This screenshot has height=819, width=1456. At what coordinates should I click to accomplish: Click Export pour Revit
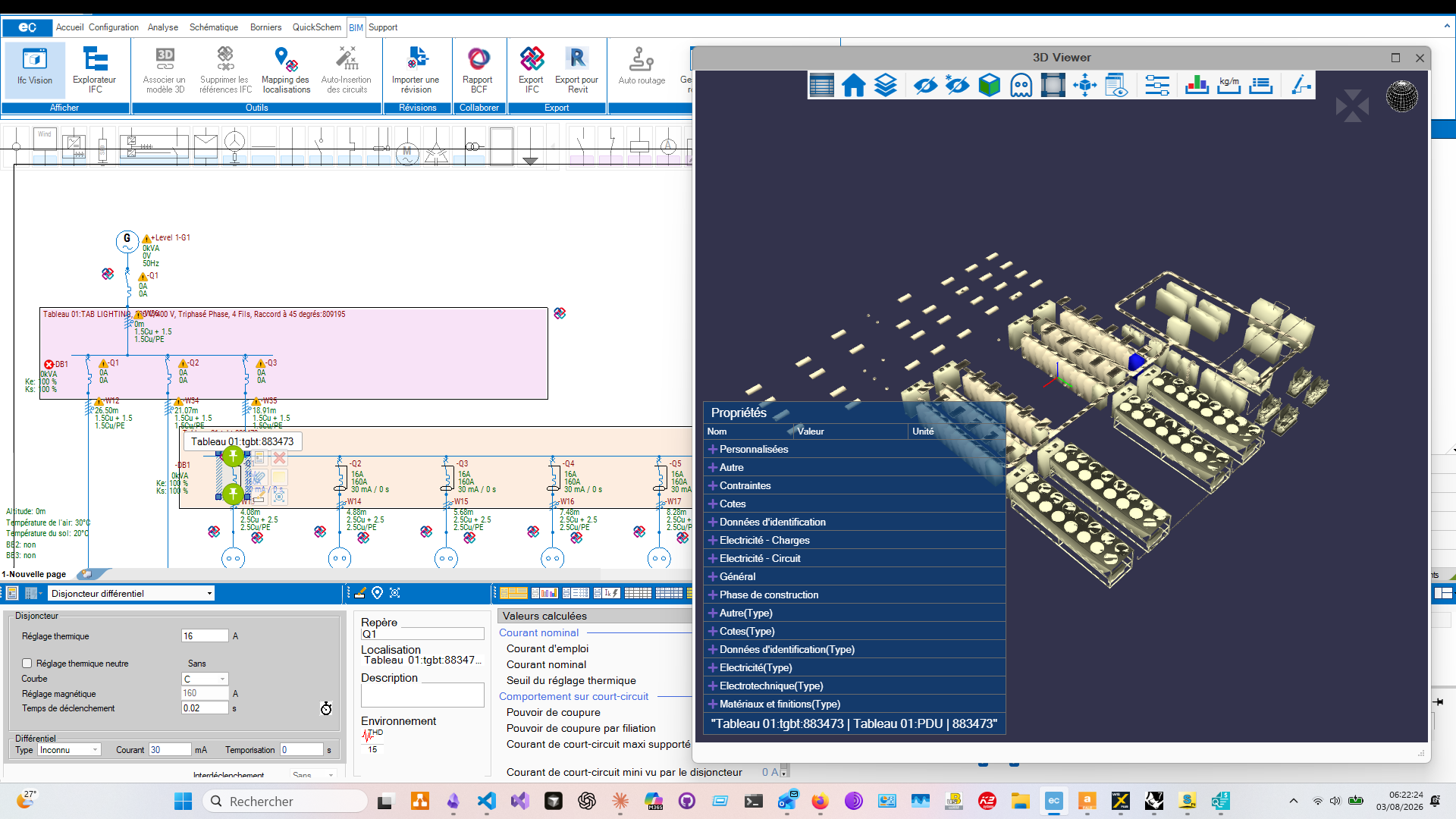click(576, 71)
